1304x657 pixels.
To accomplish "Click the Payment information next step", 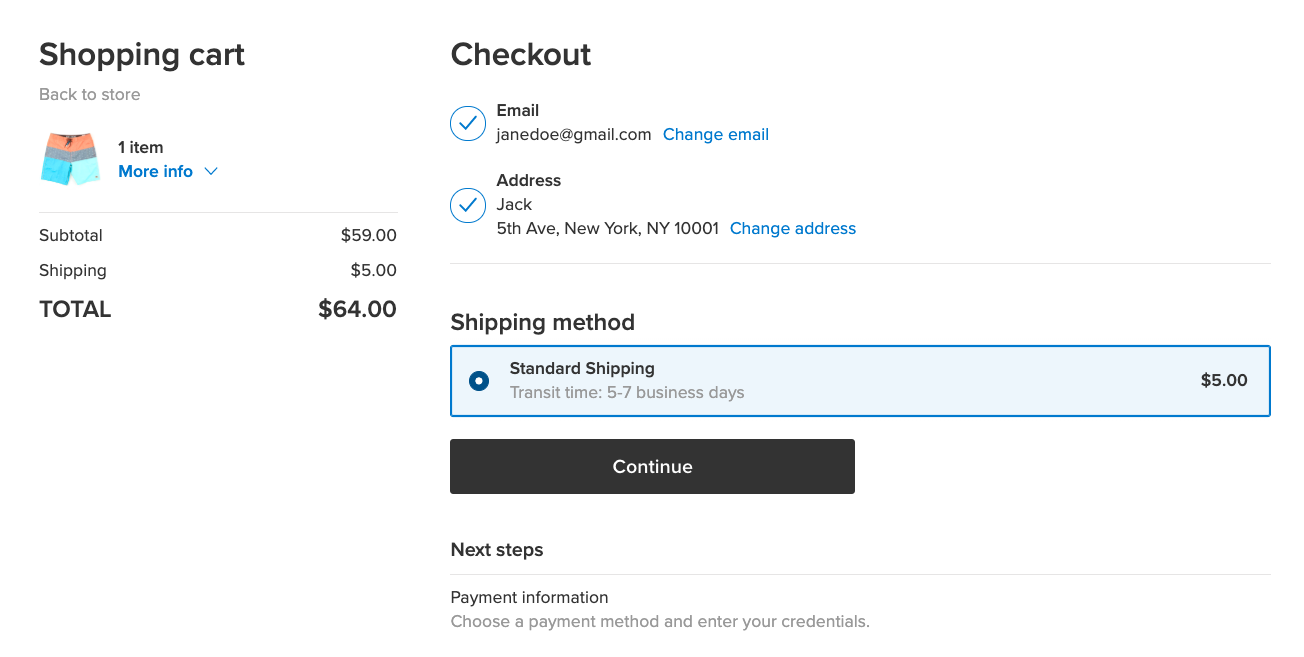I will [x=529, y=597].
